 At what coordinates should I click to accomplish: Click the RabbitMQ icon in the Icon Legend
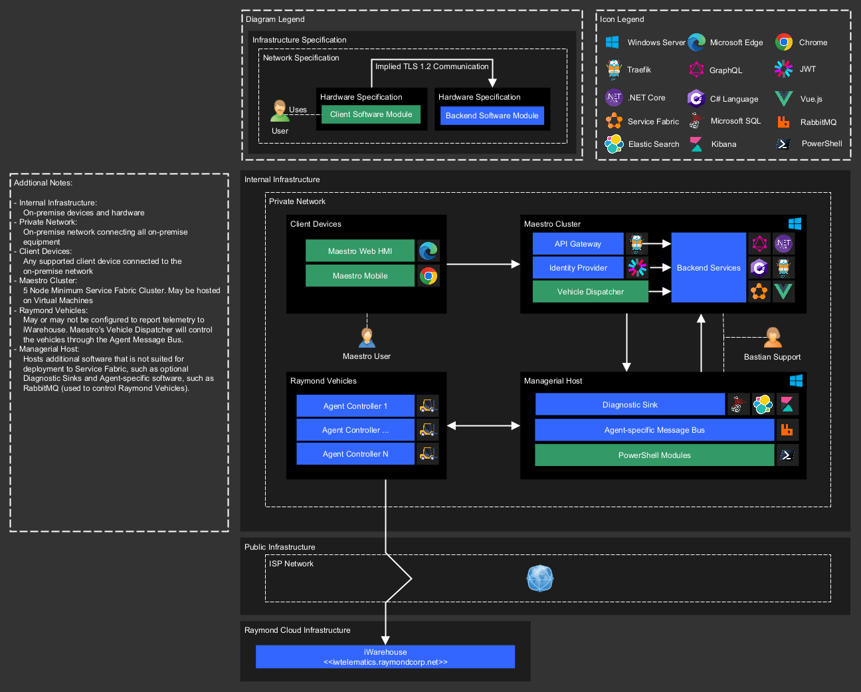(783, 121)
